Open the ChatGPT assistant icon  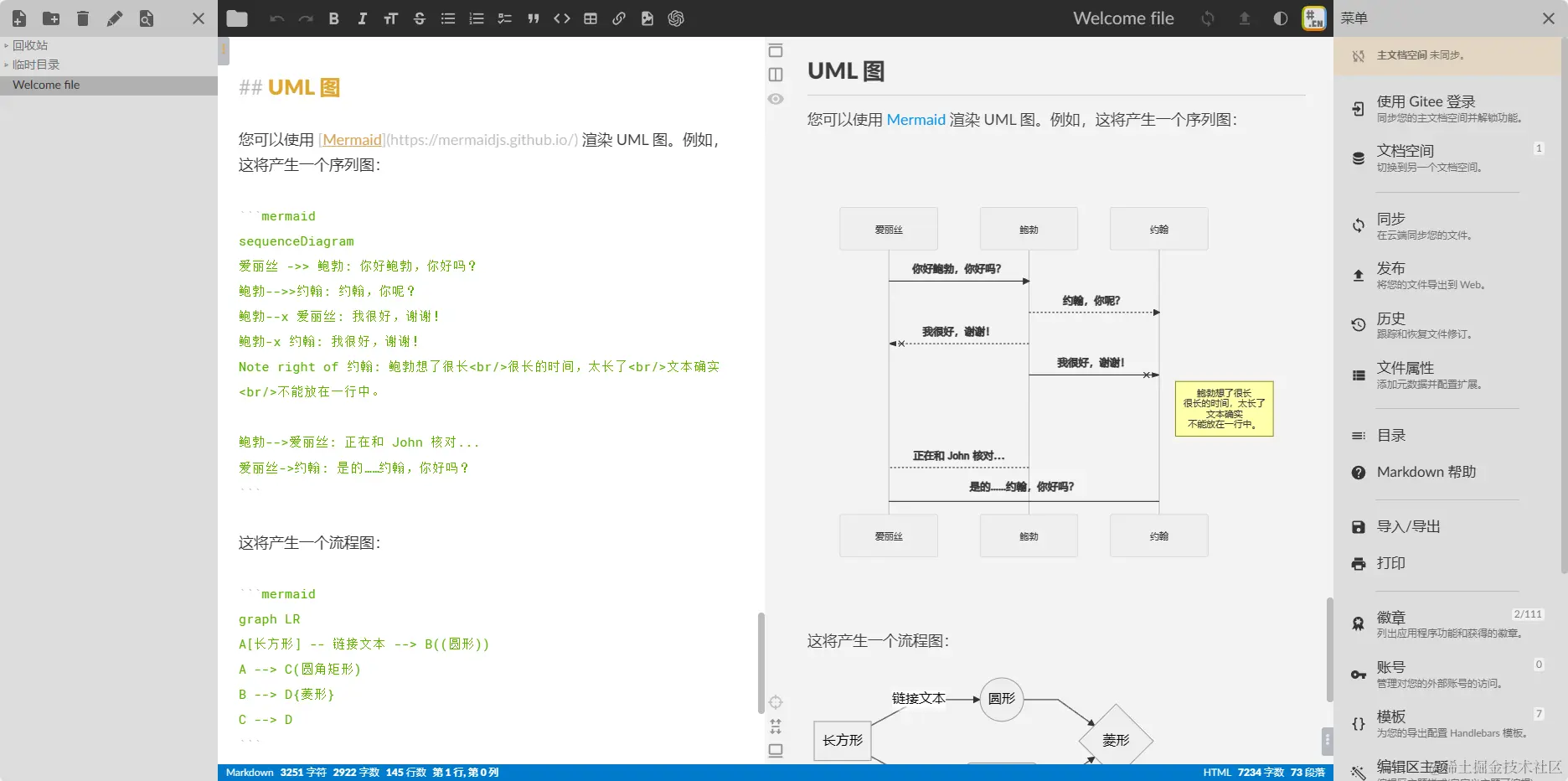pos(676,18)
